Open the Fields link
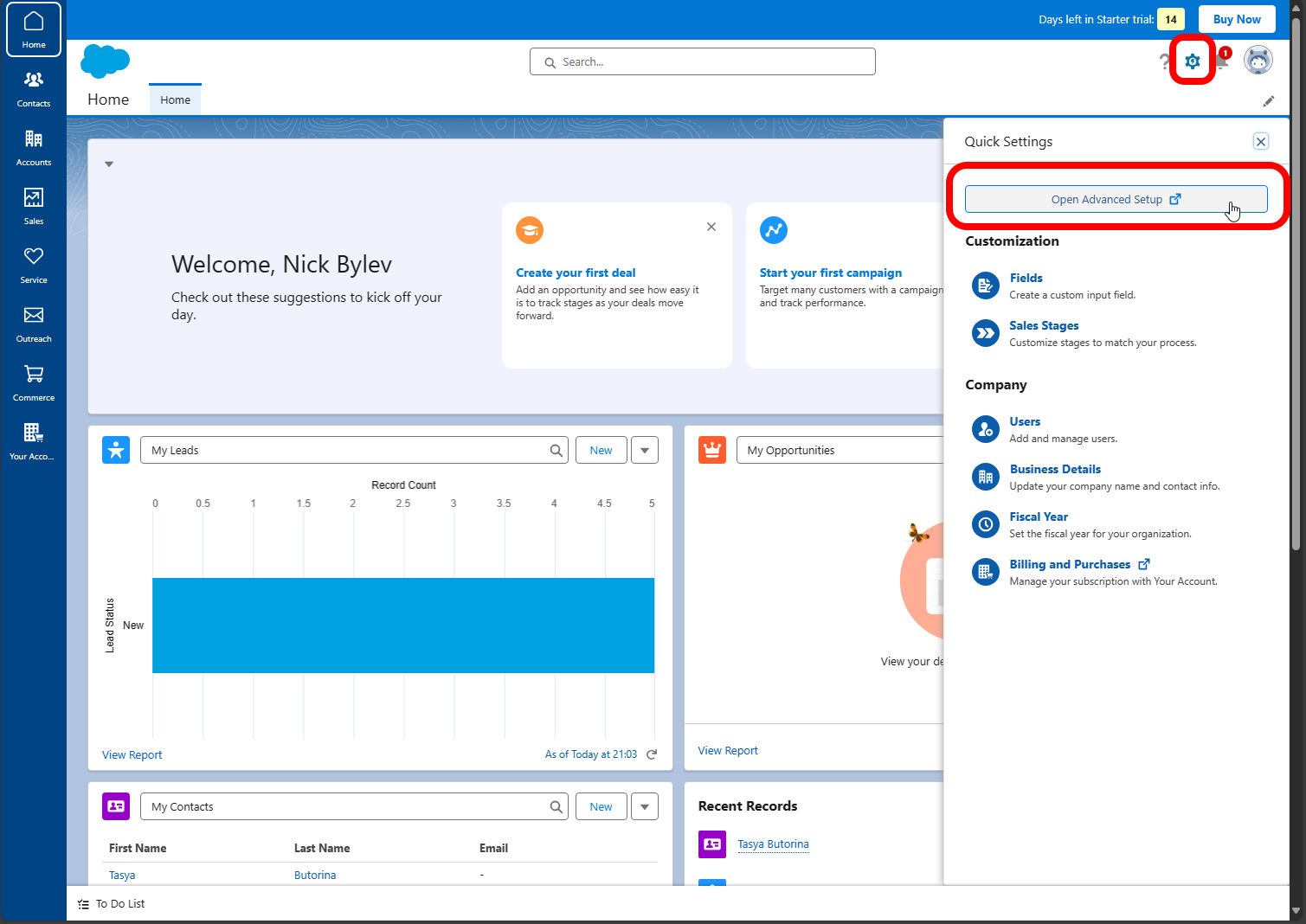This screenshot has width=1306, height=924. coord(1026,278)
